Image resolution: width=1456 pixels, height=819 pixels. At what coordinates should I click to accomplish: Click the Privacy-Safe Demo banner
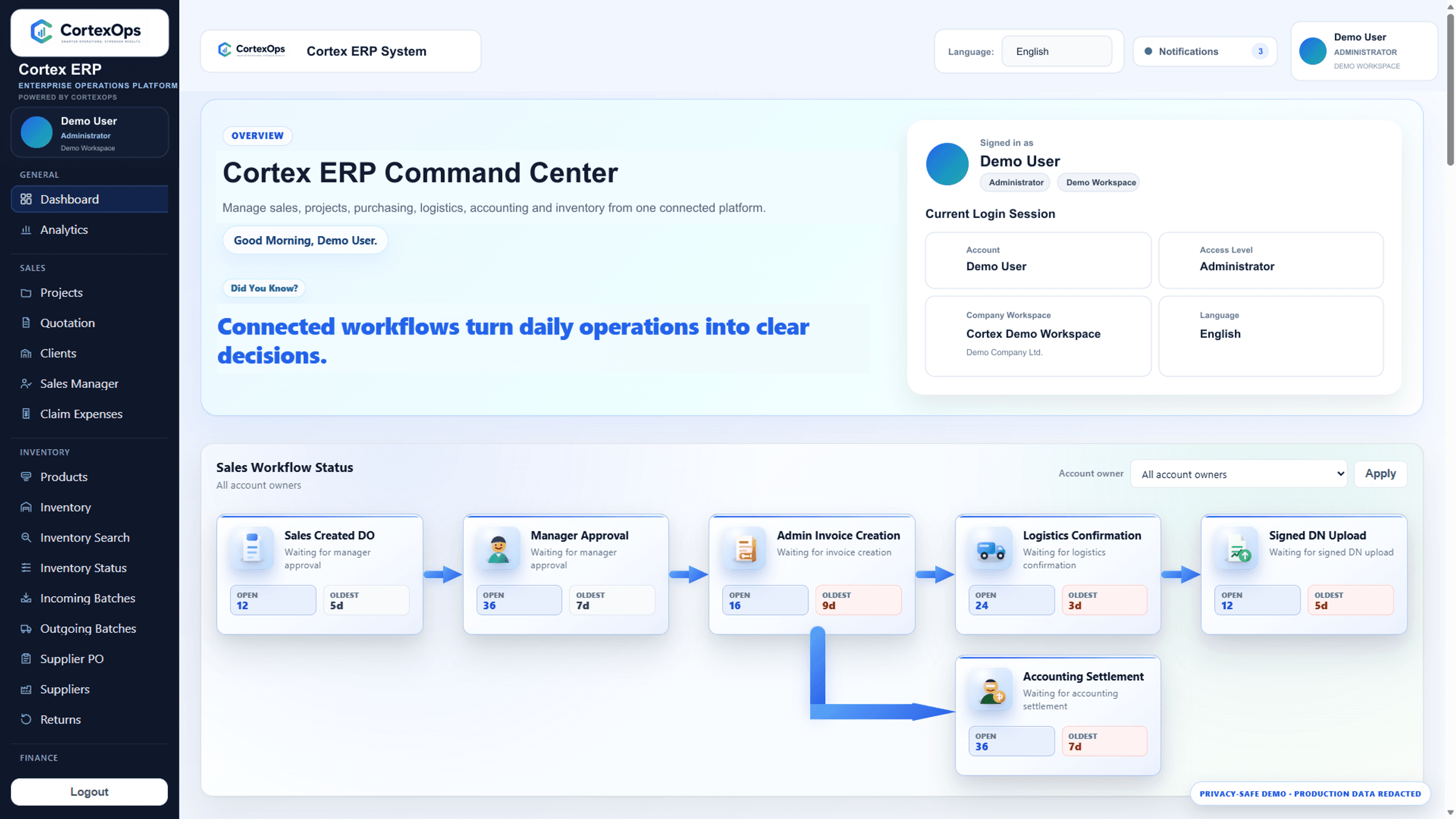pyautogui.click(x=1310, y=794)
